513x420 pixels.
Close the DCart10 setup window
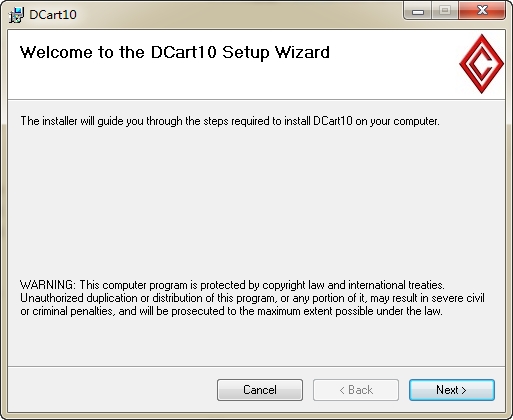482,11
